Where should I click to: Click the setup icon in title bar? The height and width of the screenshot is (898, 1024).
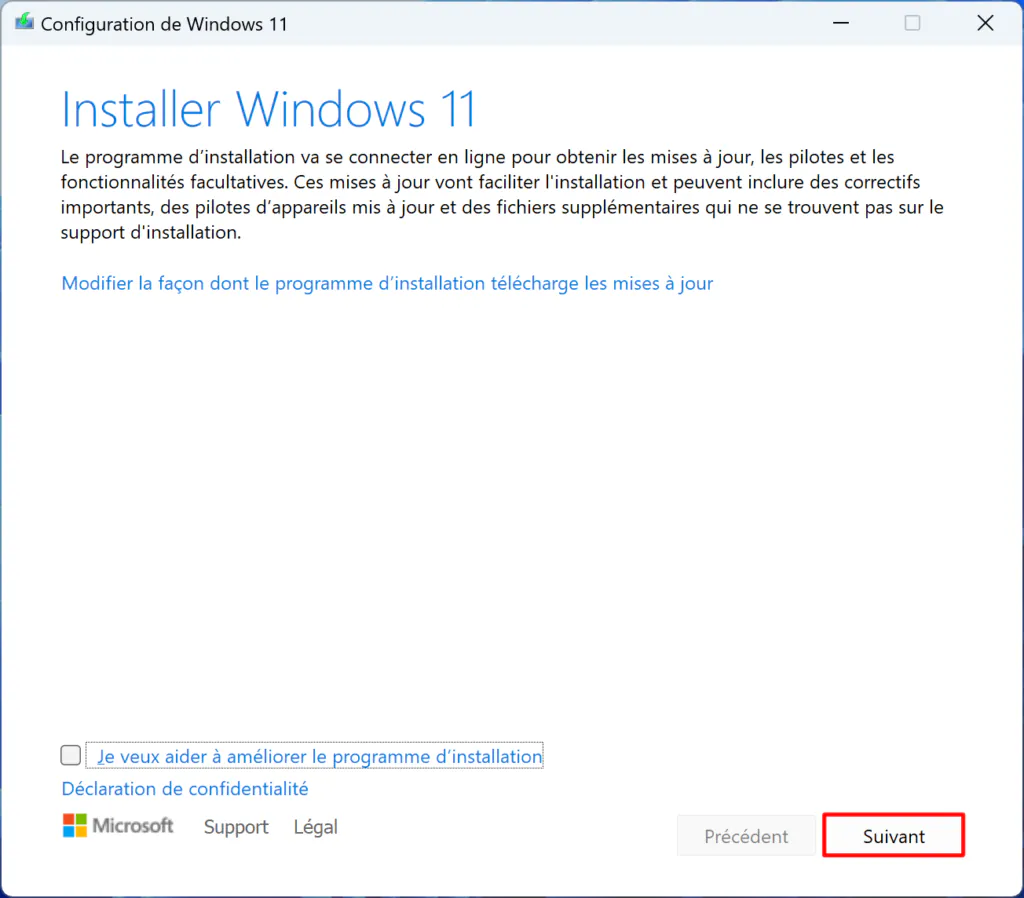(24, 22)
